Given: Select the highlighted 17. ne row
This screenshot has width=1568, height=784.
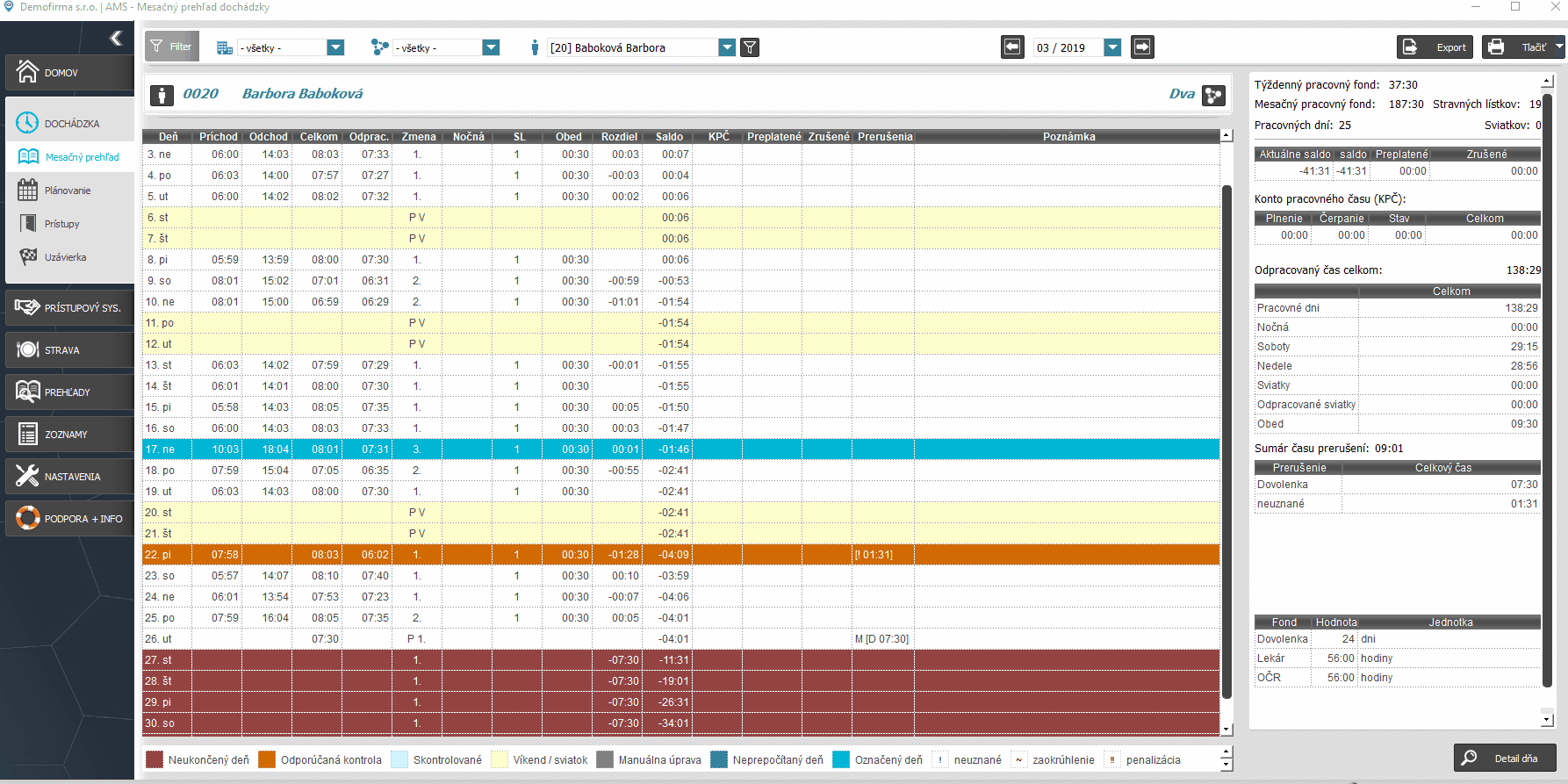Looking at the screenshot, I should coord(681,450).
